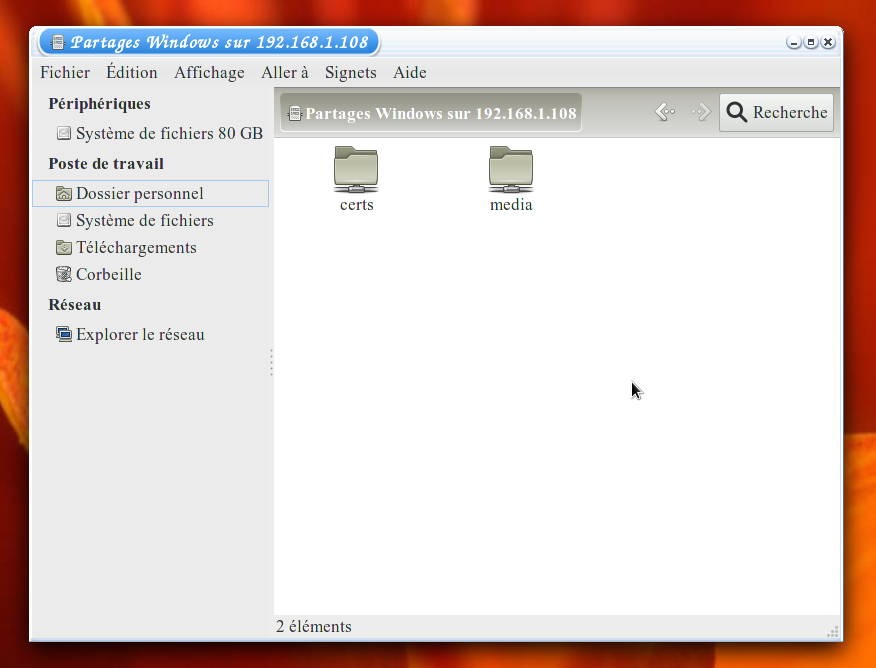Select Système de fichiers under Poste de travail
876x668 pixels.
pos(151,221)
